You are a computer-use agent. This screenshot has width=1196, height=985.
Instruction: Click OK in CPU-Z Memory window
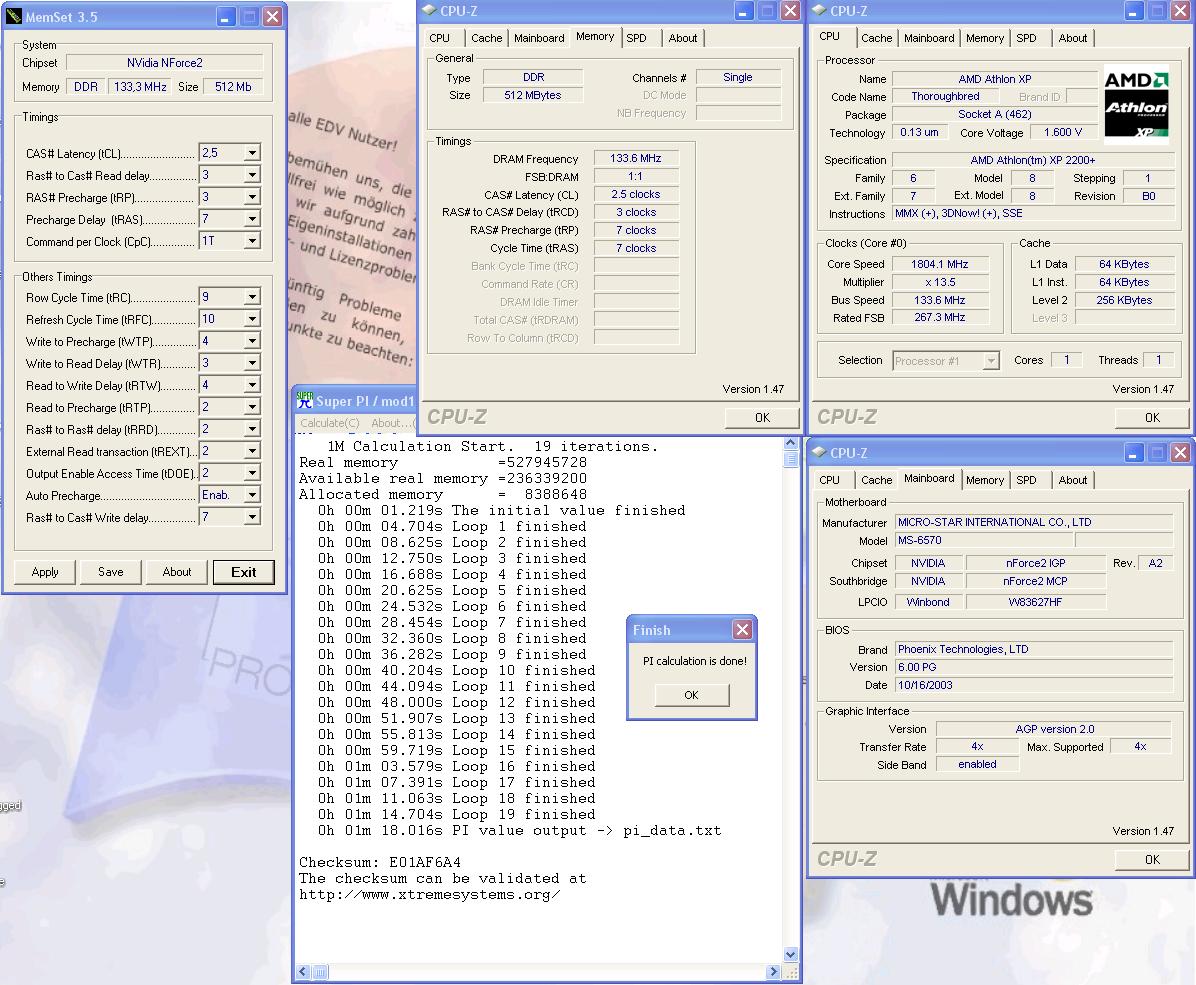(x=762, y=417)
